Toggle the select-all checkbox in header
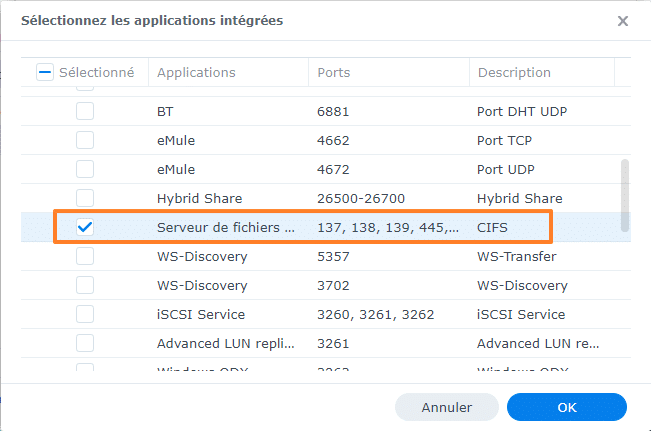651x431 pixels. pos(45,72)
